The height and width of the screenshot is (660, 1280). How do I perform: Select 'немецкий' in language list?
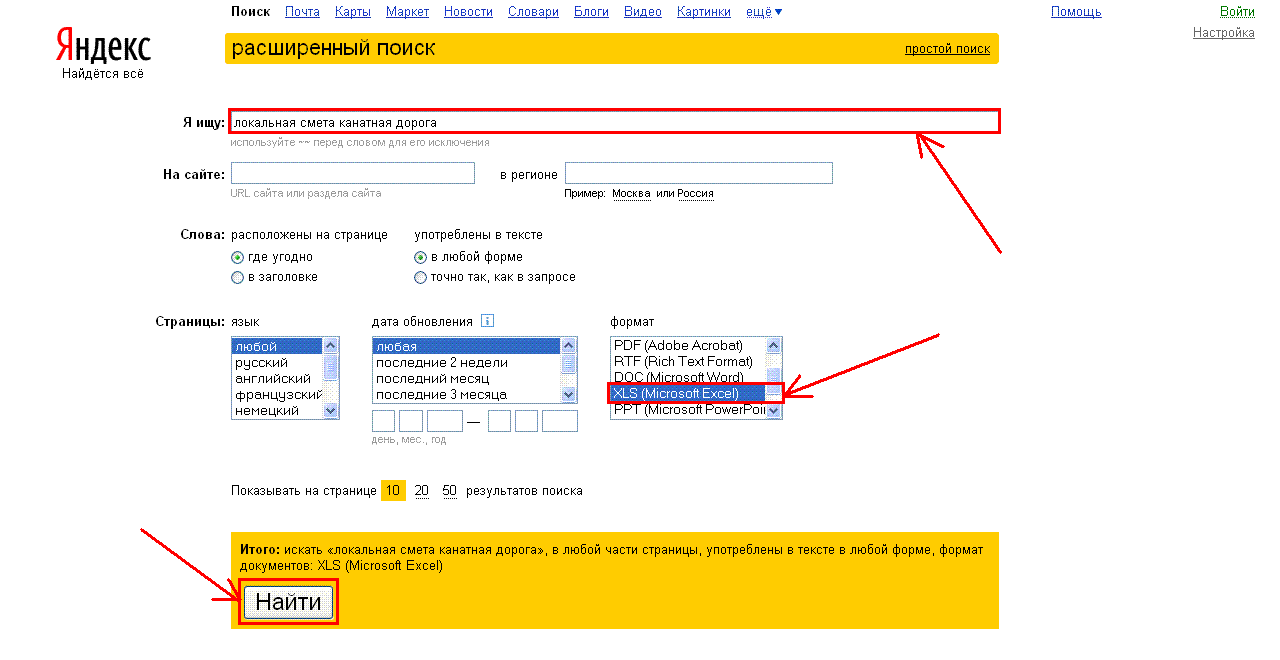(x=277, y=410)
